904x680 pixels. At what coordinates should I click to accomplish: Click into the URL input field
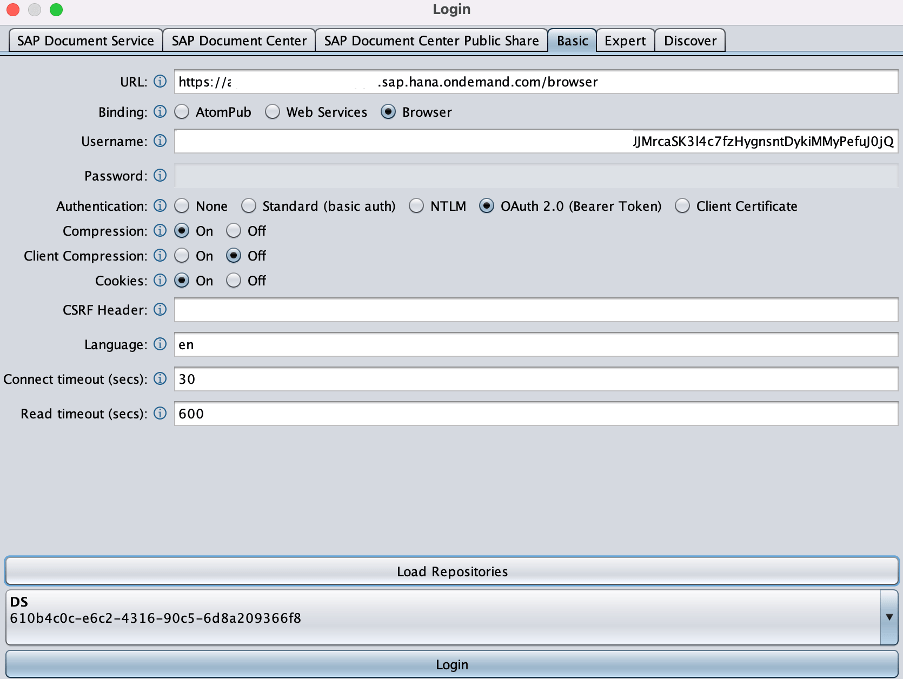pos(536,82)
